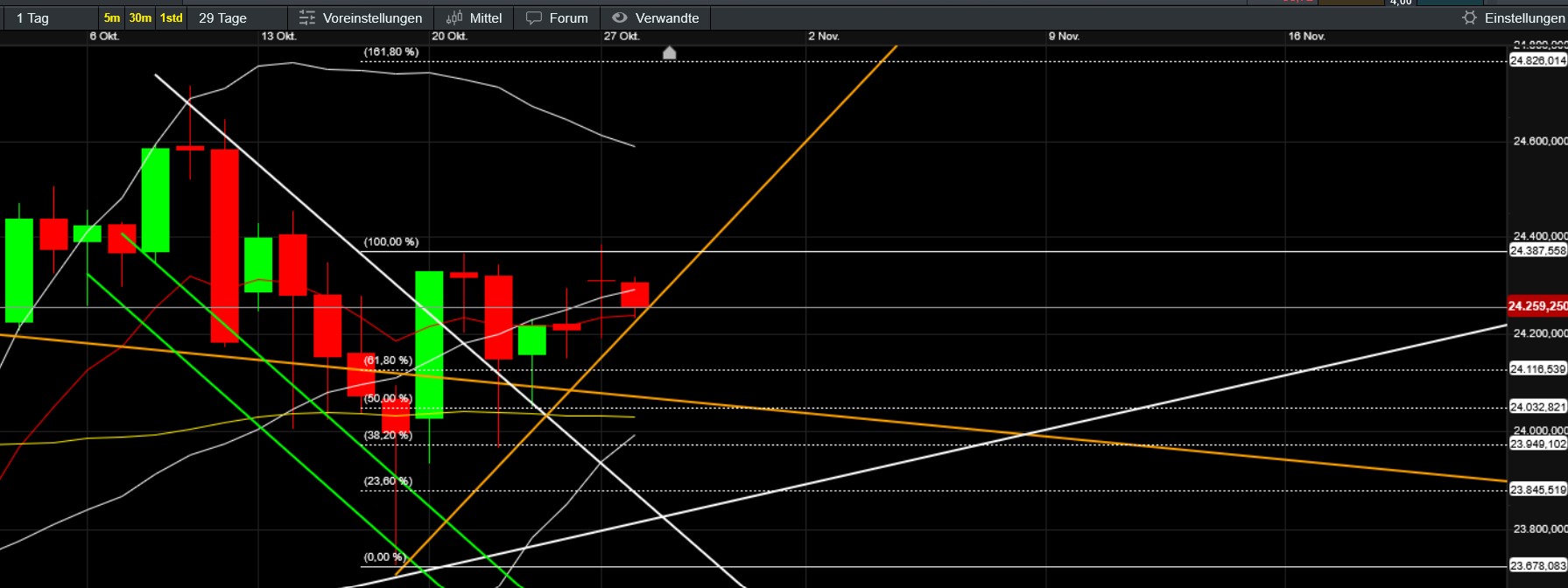
Task: Click price level label 23.845,519
Action: pyautogui.click(x=1538, y=490)
